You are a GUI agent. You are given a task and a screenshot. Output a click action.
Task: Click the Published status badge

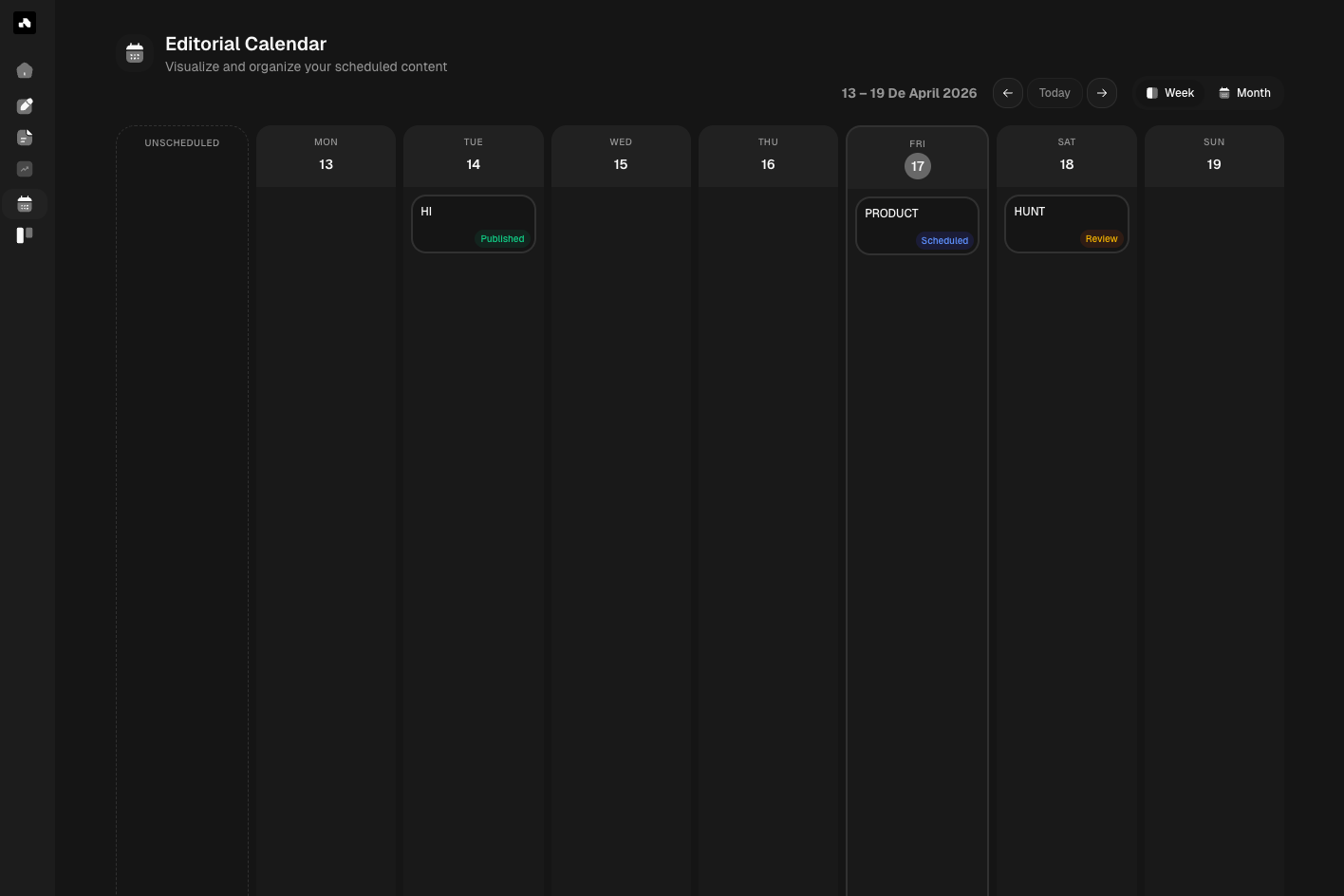pos(502,239)
